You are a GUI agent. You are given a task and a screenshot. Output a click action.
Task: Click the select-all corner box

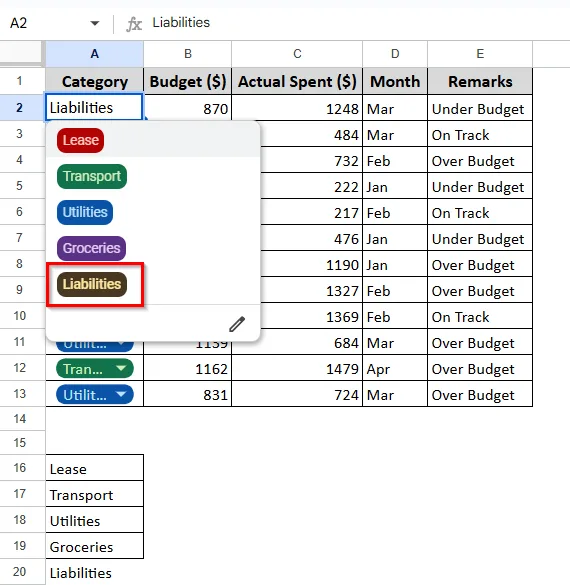tap(22, 53)
